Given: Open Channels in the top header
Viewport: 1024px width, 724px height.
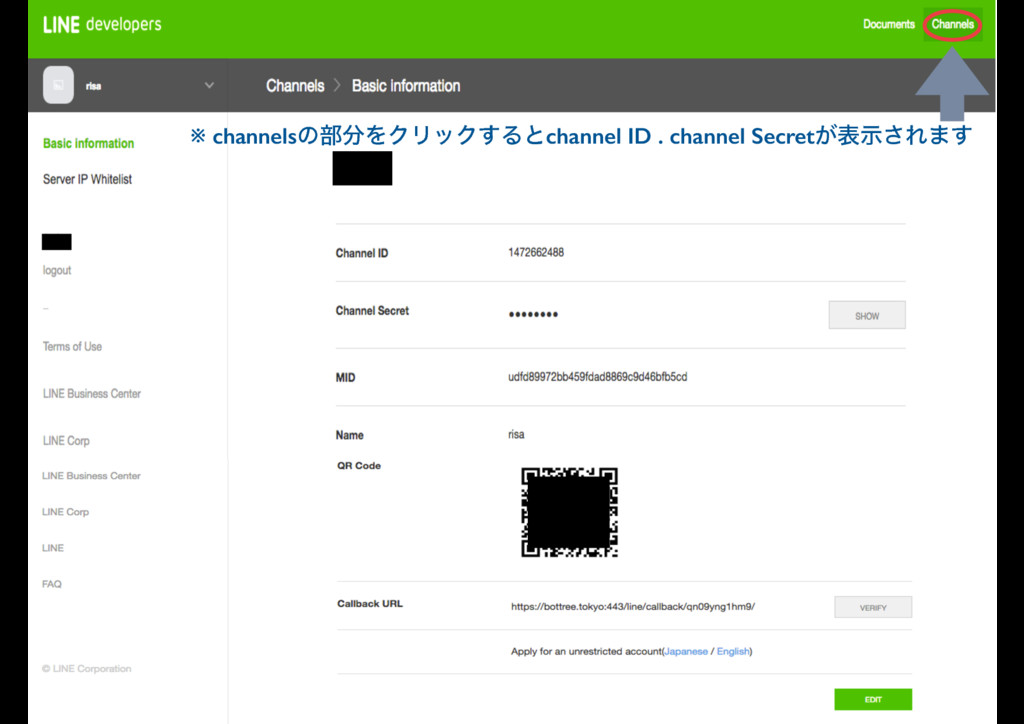Looking at the screenshot, I should [952, 24].
